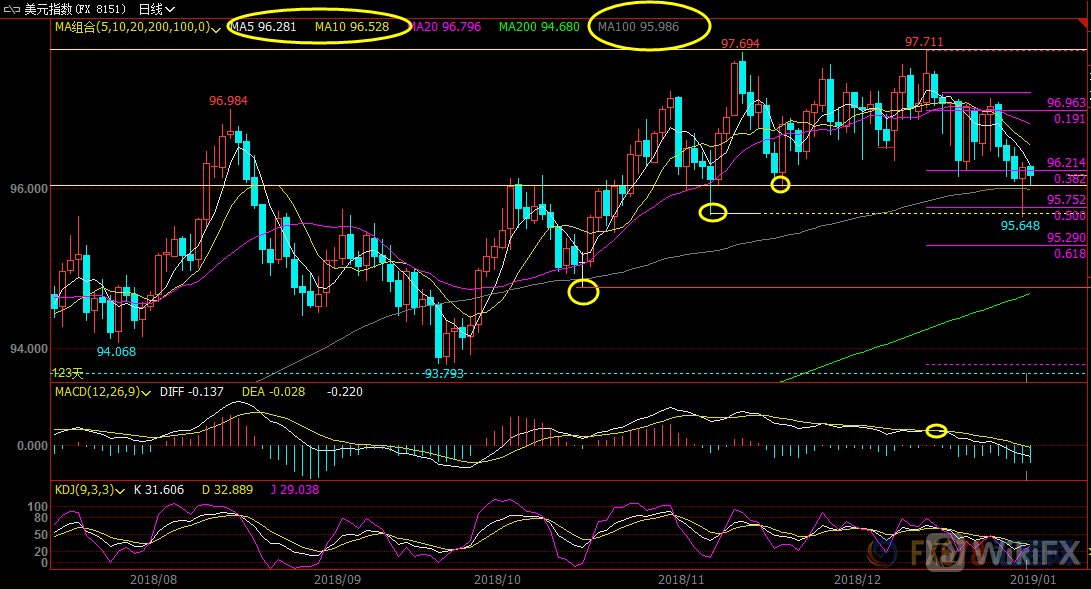Screen dimensions: 1091x589
Task: Select the 0.618 Fibonacci level label
Action: 1069,255
